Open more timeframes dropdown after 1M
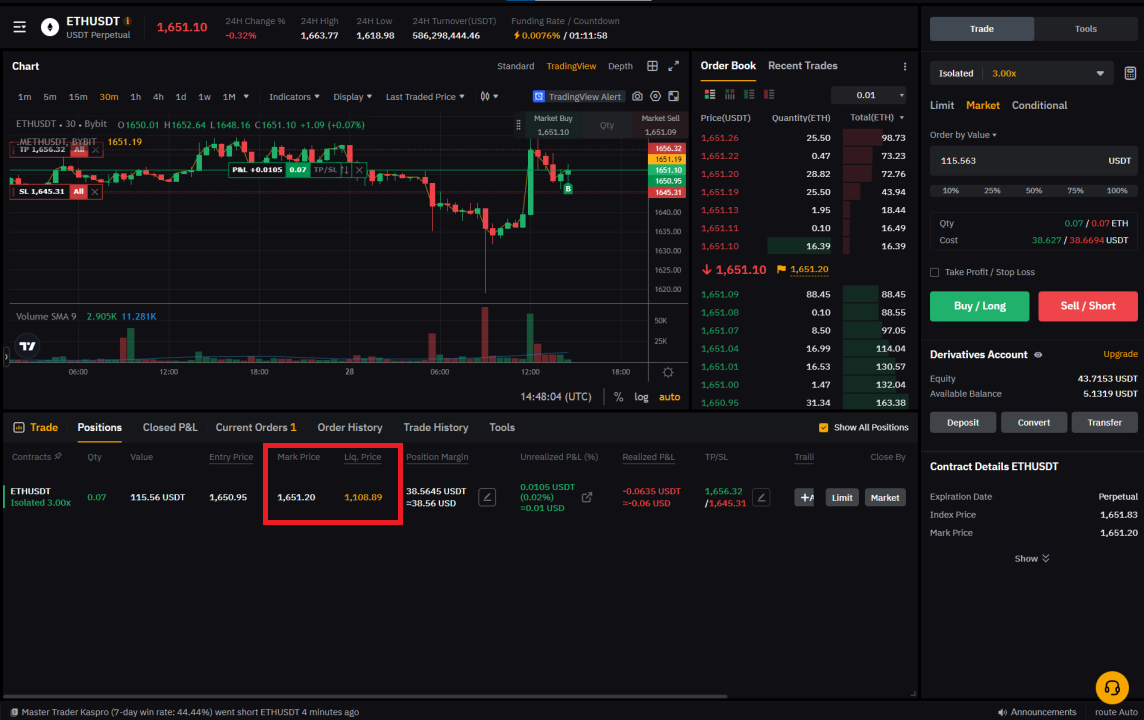The image size is (1144, 720). click(246, 96)
